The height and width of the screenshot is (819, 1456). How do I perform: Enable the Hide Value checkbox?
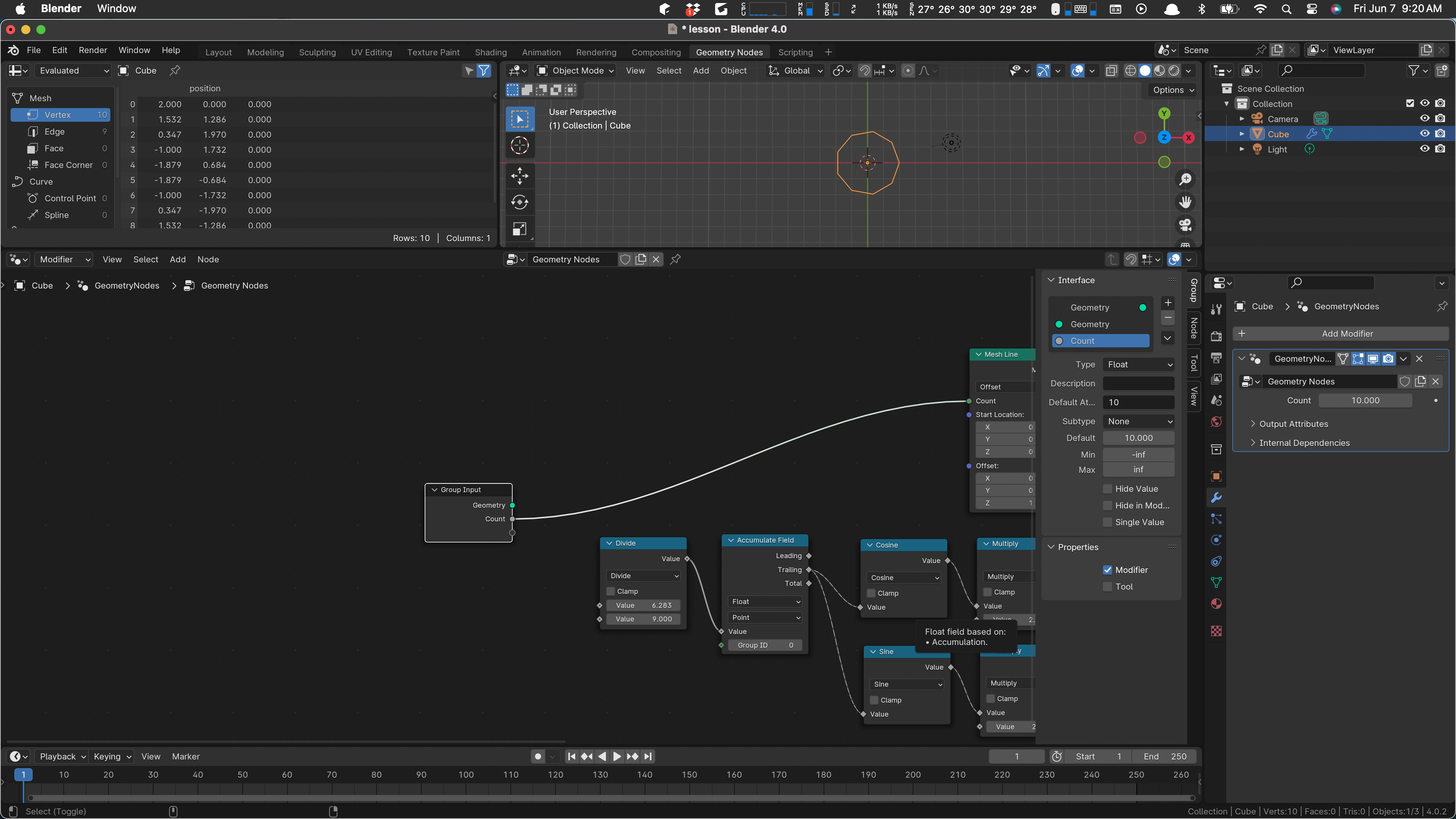pos(1108,489)
